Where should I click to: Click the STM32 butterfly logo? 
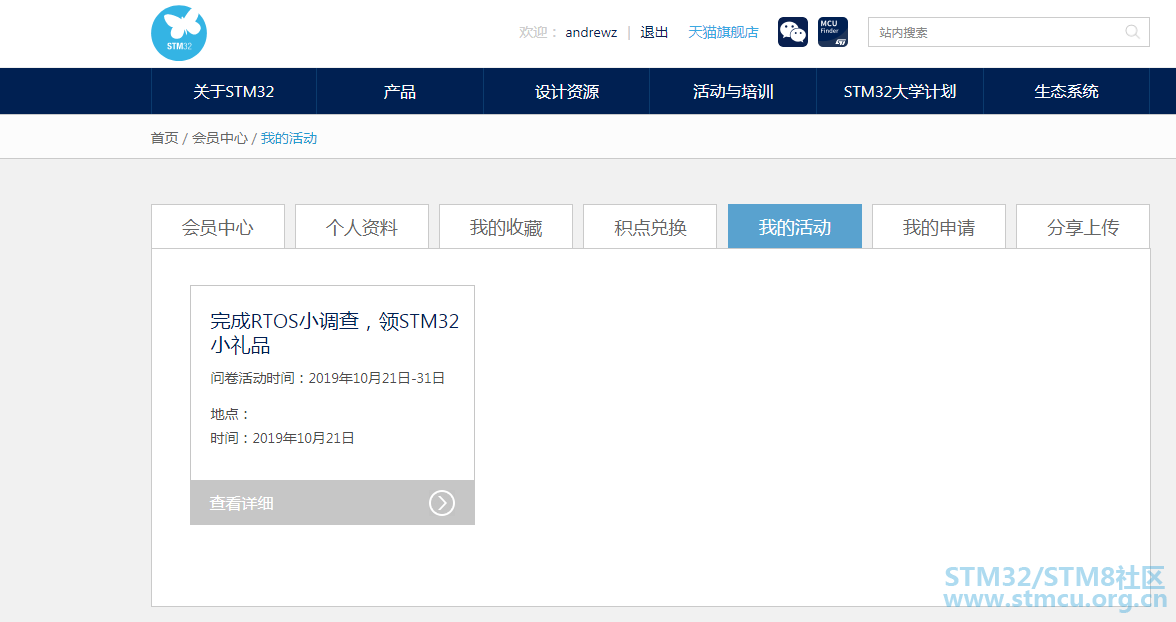click(x=178, y=33)
